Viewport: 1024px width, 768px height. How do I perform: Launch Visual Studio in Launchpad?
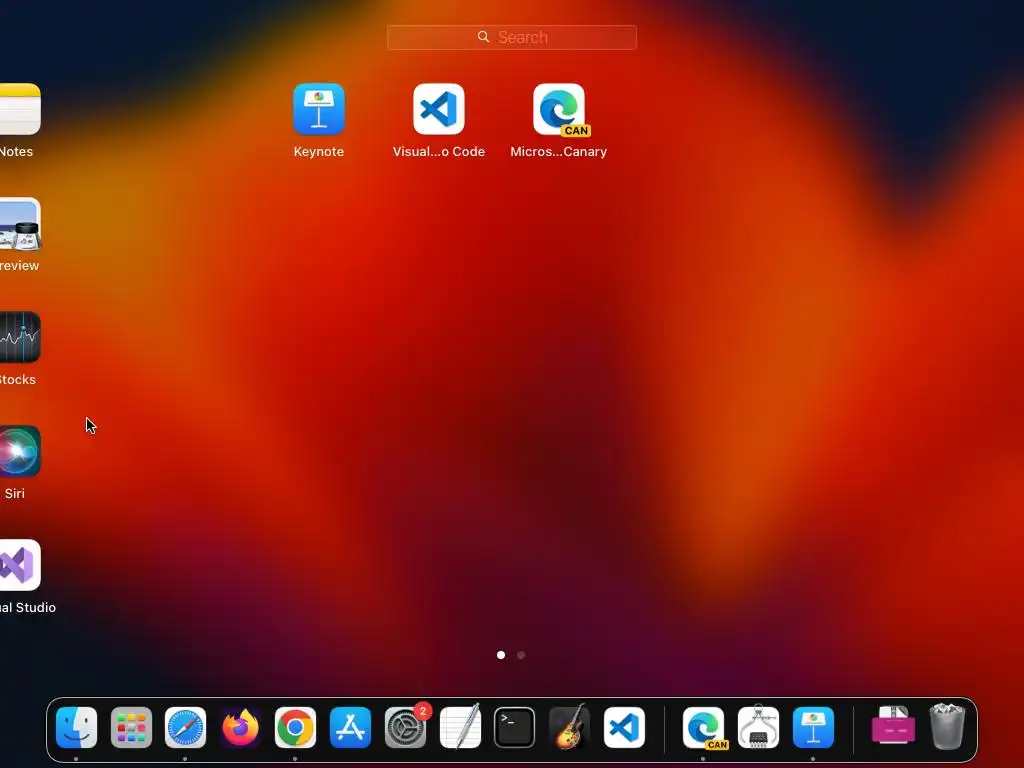20,566
